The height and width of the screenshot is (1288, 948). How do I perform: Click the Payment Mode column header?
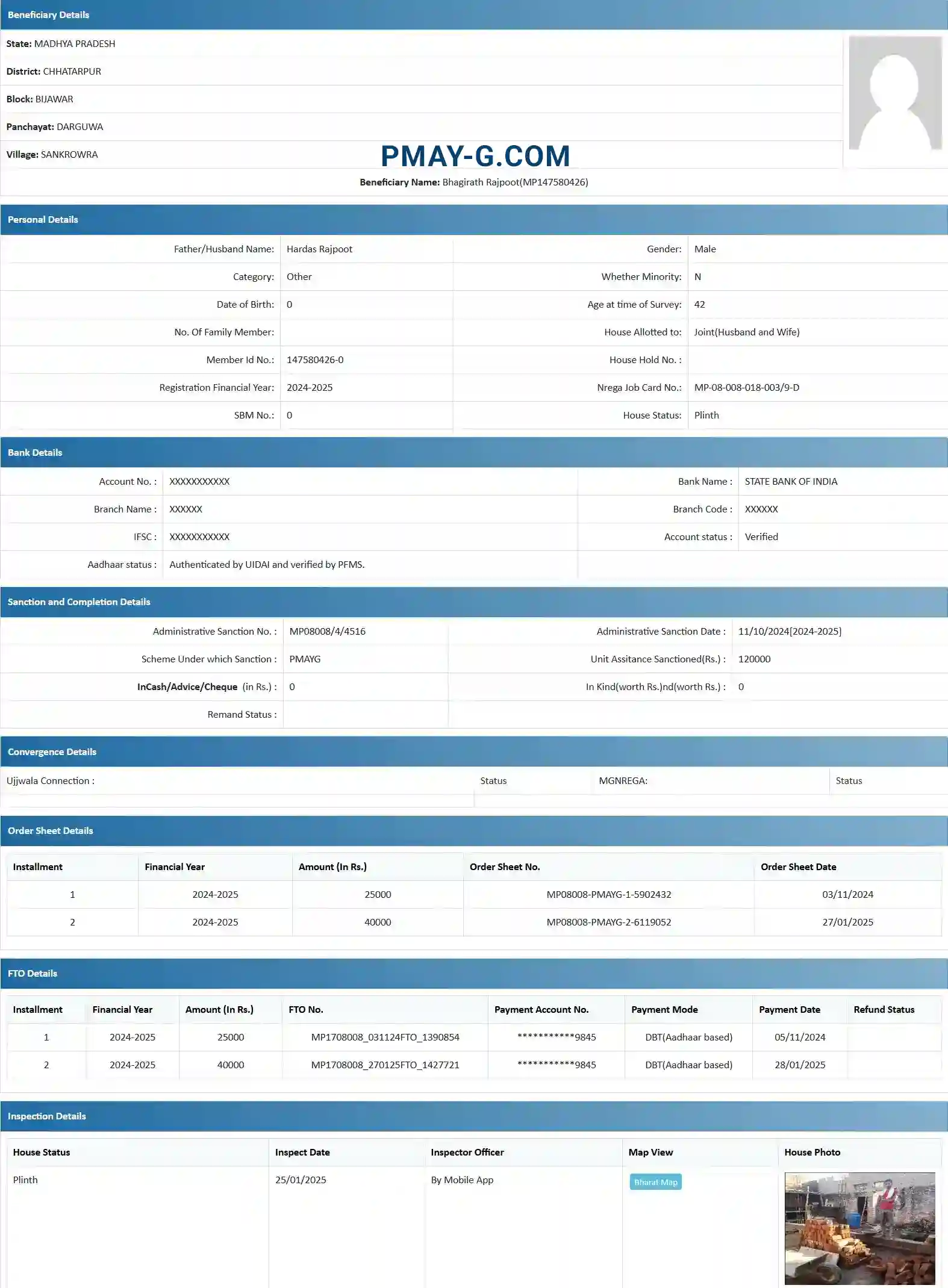point(664,1010)
